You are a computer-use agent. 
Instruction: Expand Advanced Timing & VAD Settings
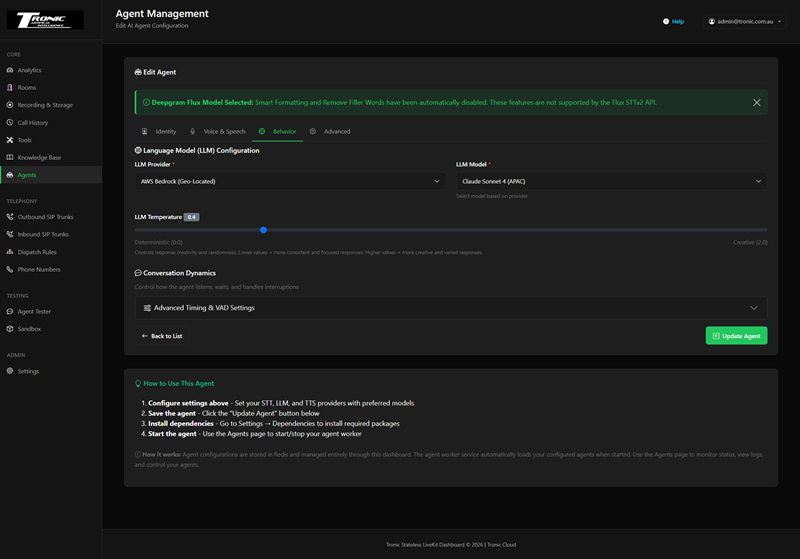tap(451, 308)
